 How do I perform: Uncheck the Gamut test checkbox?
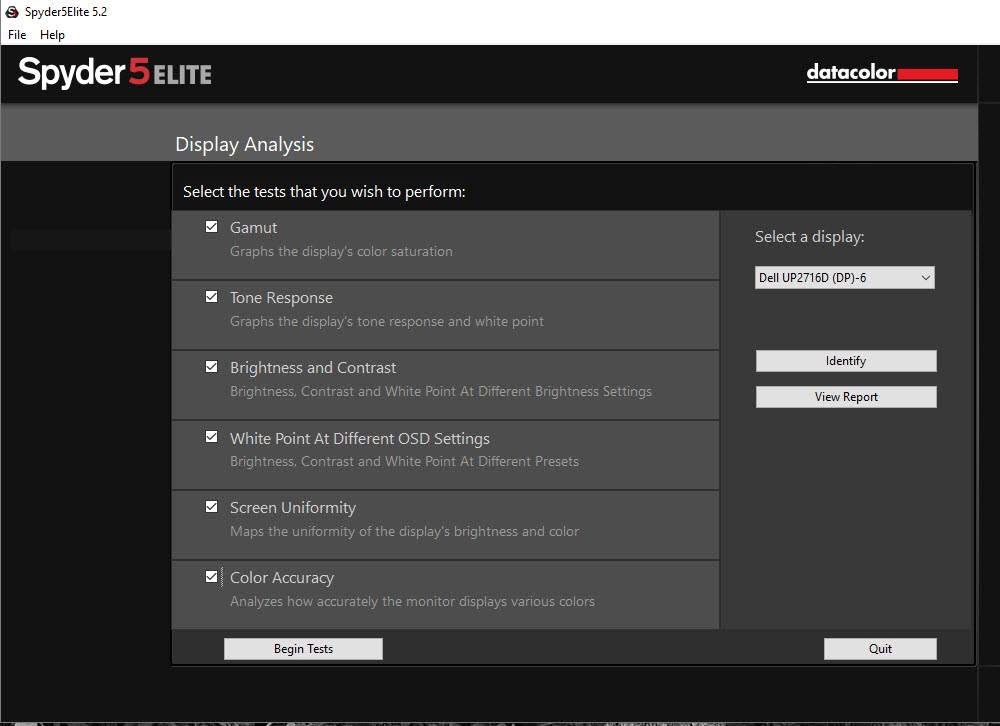(212, 226)
